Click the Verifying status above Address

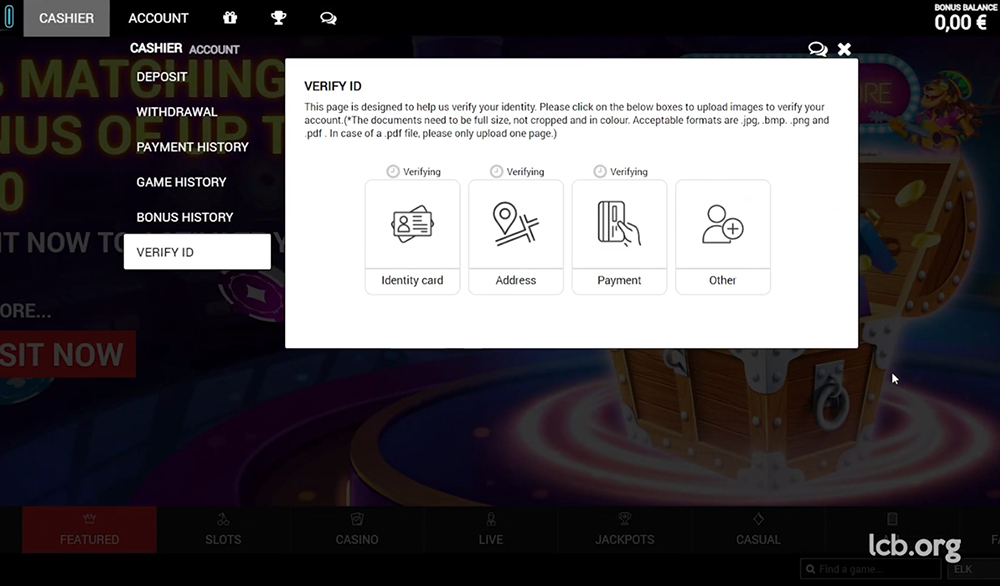[525, 172]
